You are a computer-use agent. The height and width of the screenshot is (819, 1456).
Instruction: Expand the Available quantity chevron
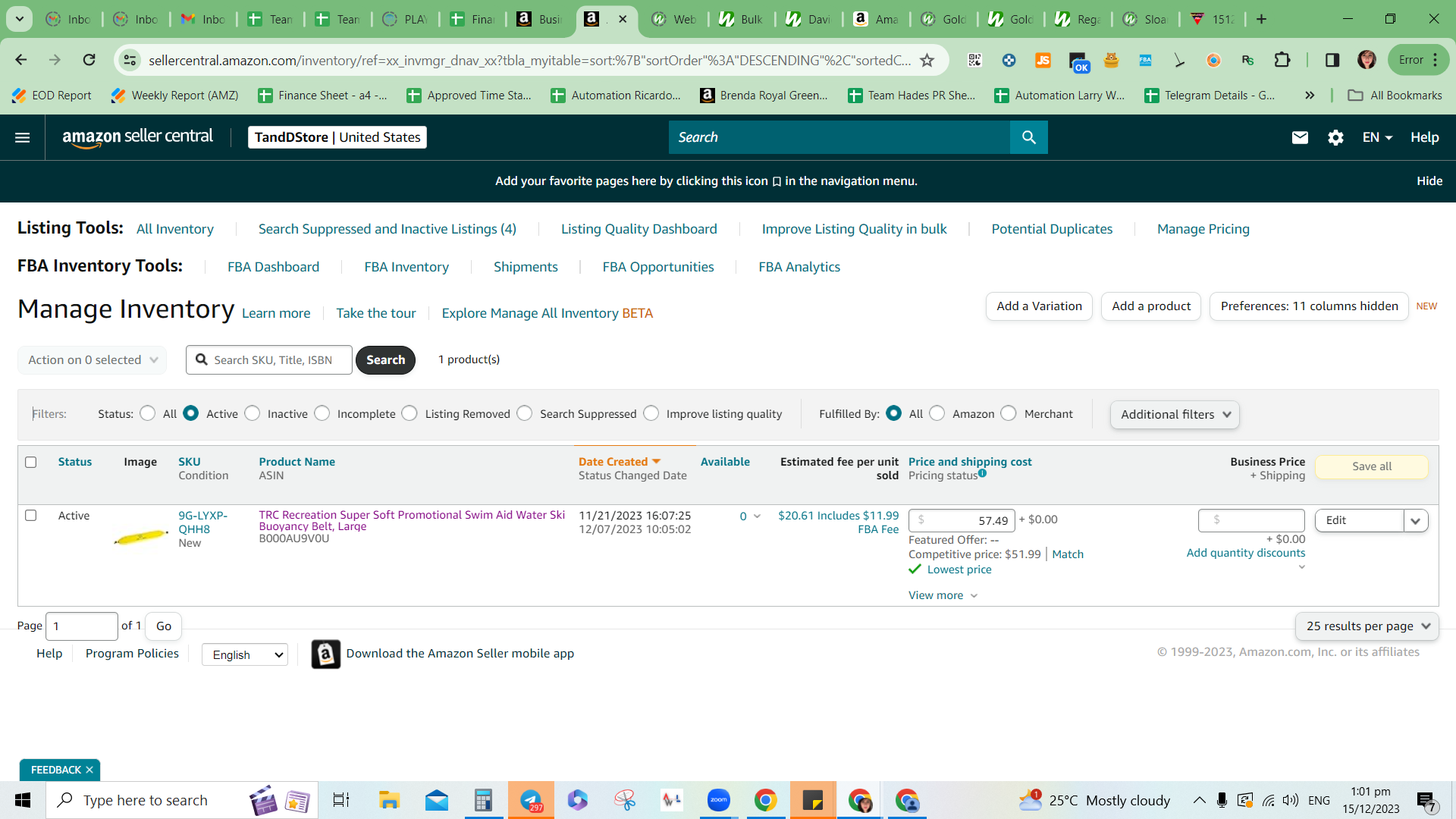757,516
